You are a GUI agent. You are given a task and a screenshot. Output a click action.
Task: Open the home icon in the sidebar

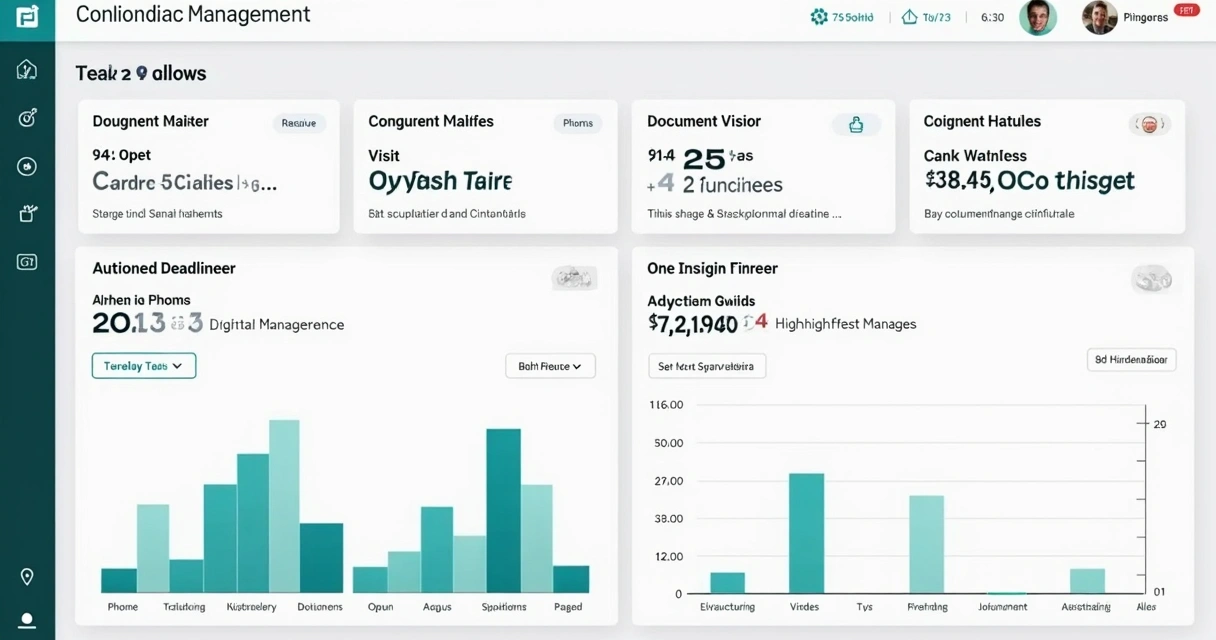click(x=27, y=69)
